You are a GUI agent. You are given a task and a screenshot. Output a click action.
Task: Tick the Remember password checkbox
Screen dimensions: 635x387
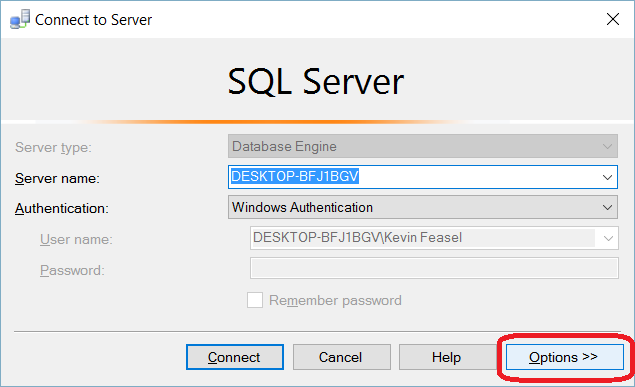(255, 300)
